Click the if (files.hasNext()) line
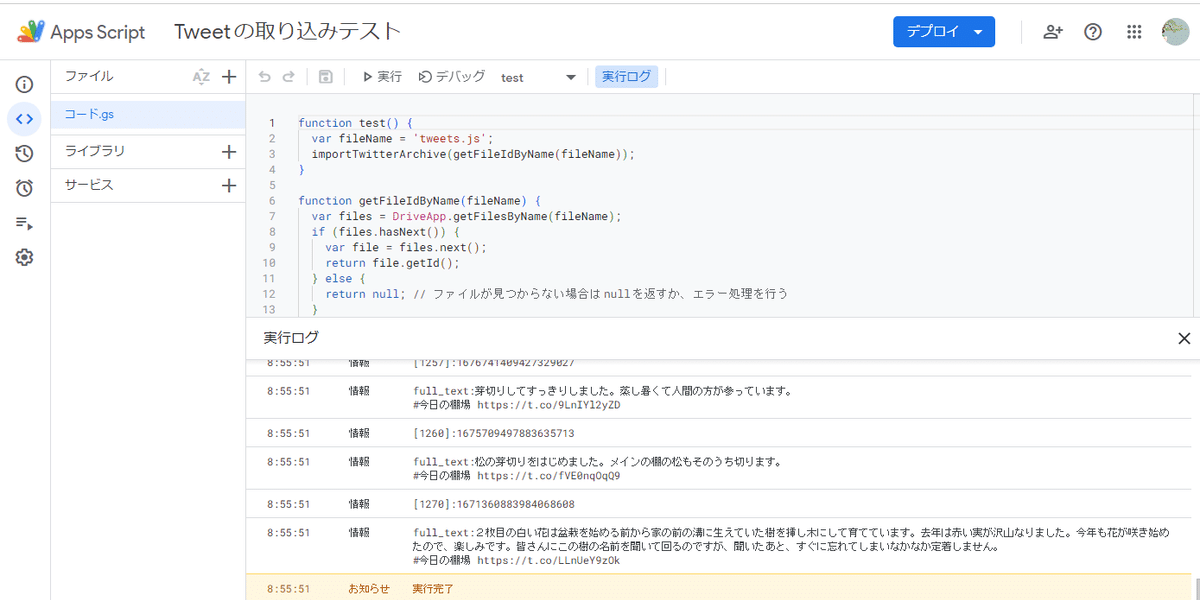Viewport: 1200px width, 600px height. pos(385,232)
